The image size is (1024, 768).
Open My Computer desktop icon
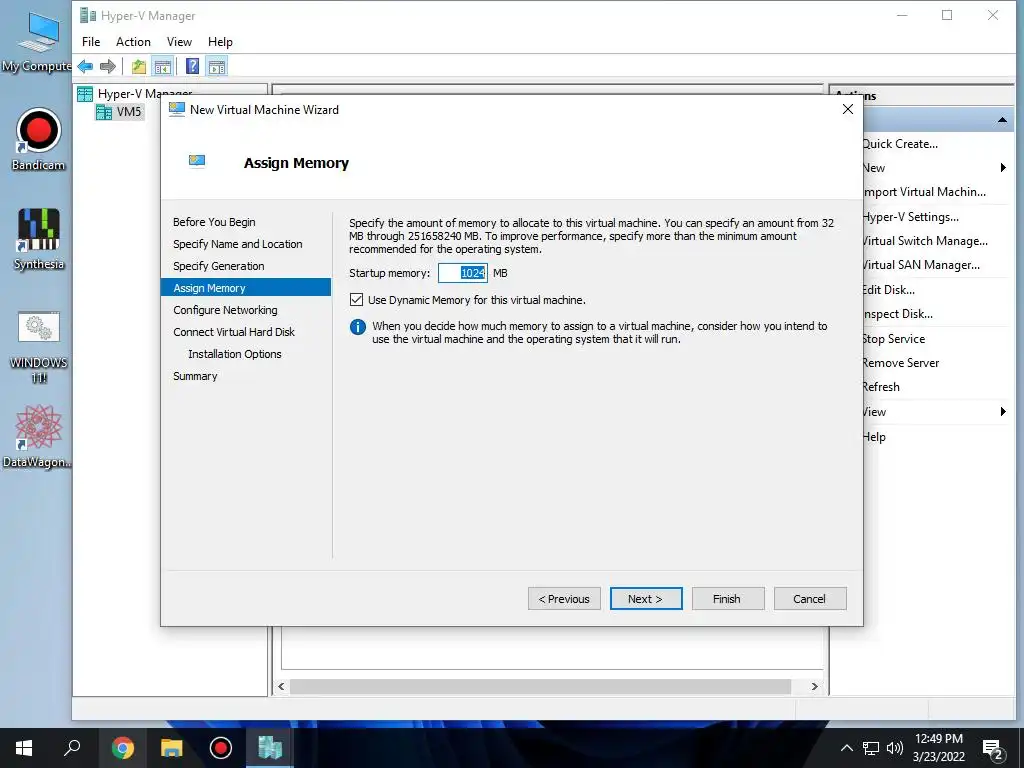tap(38, 41)
